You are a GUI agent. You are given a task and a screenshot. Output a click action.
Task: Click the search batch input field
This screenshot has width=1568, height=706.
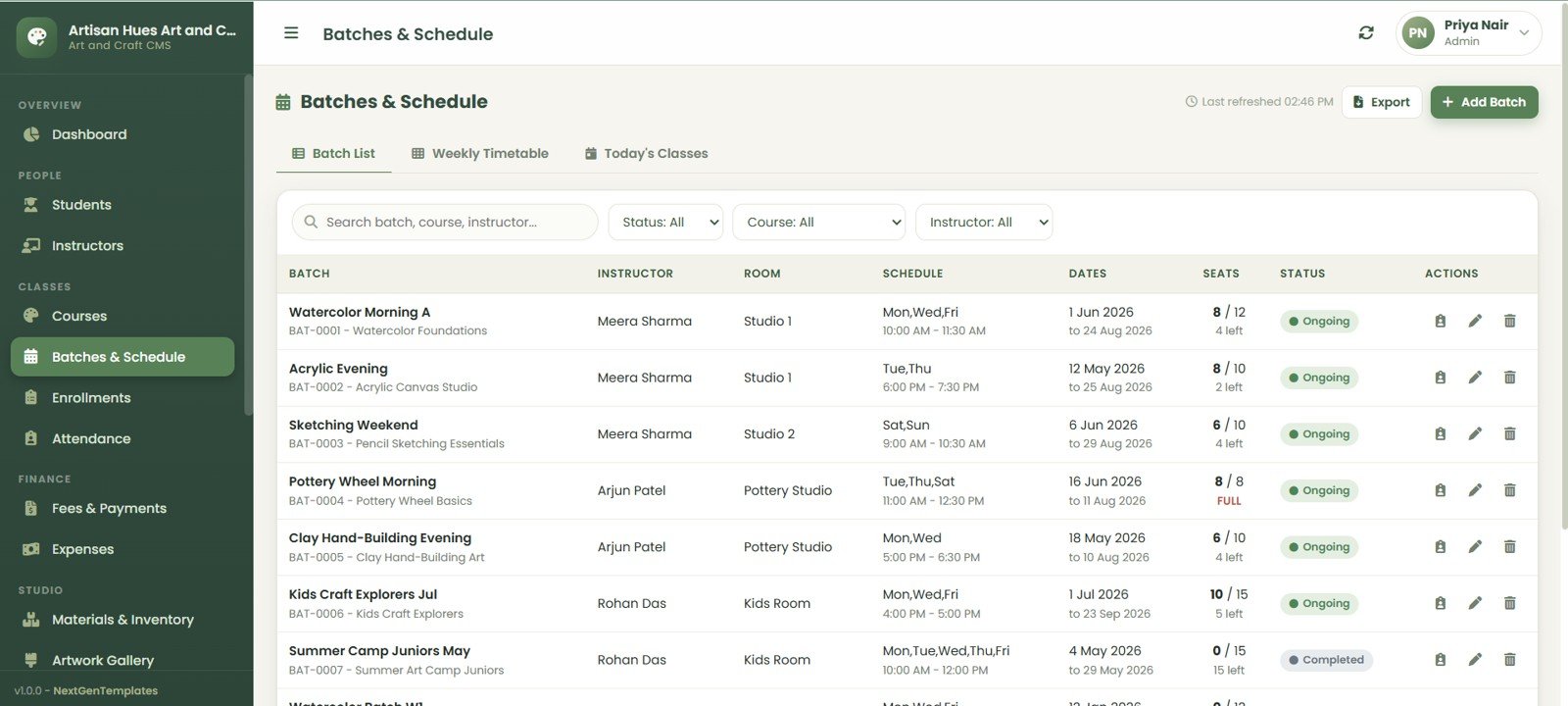(444, 223)
